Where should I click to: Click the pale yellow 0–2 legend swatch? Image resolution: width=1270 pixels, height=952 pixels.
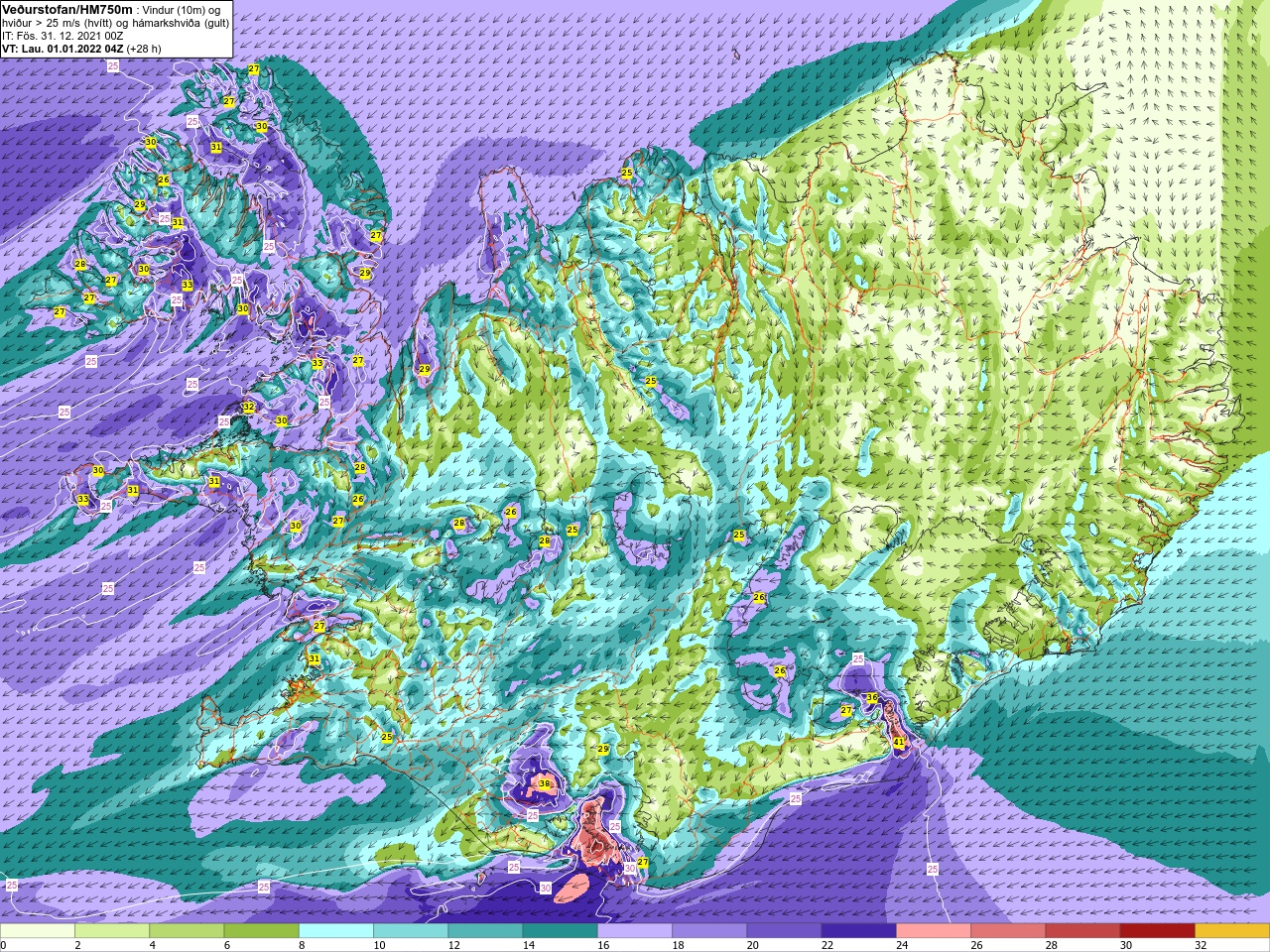[38, 931]
